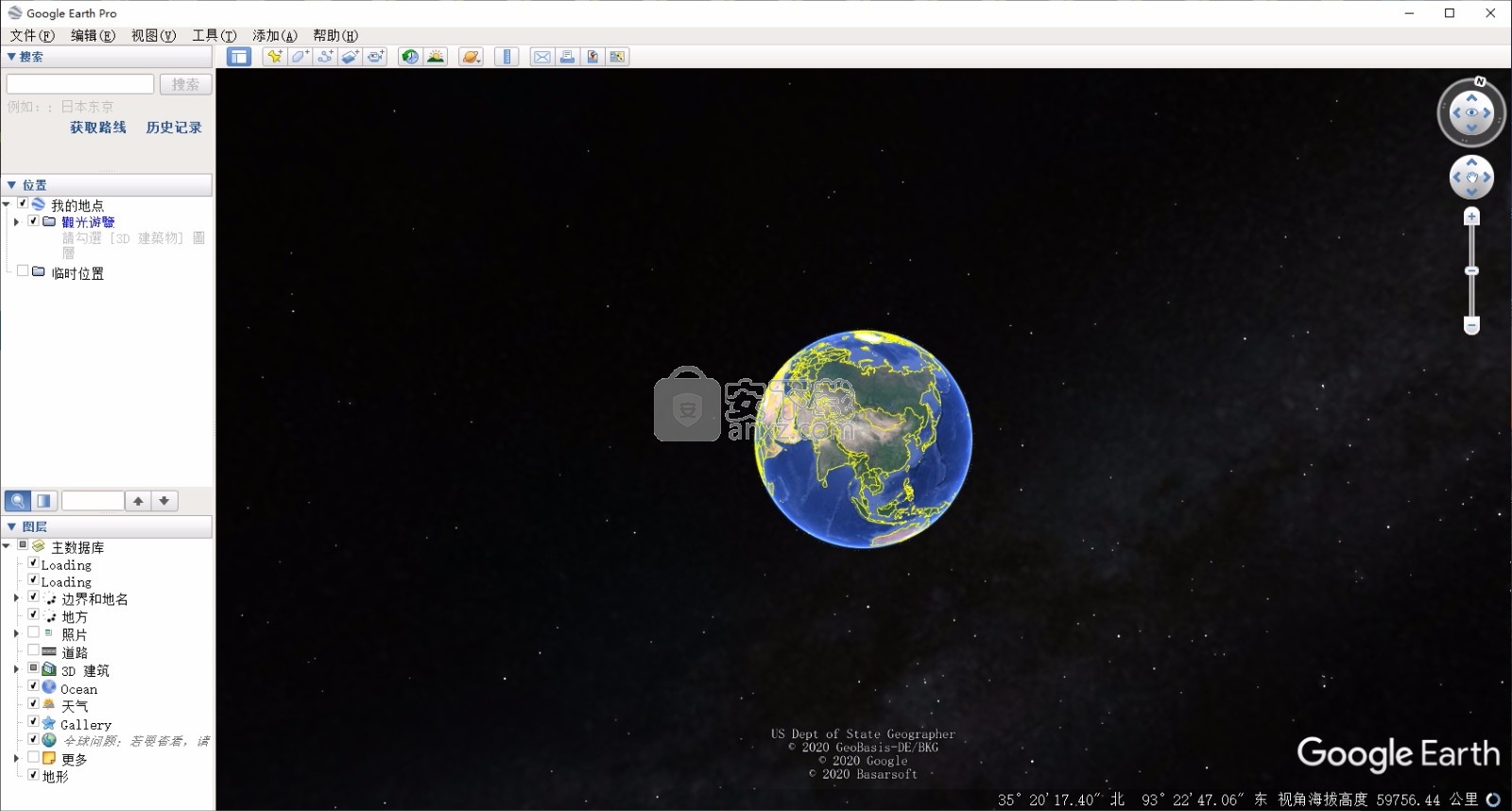Zoom out with the minus button
The height and width of the screenshot is (811, 1512).
tap(1471, 325)
